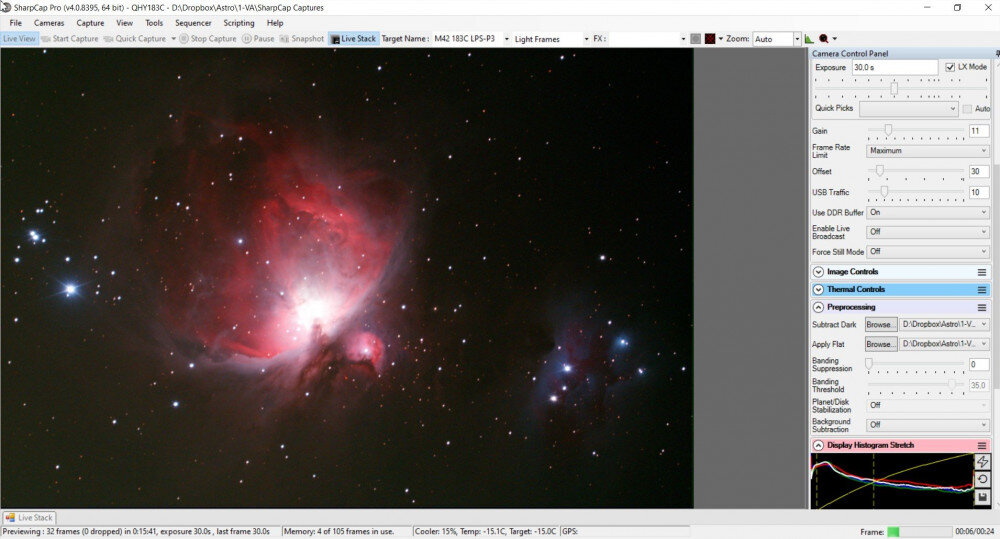Open the Quick Picks dropdown
This screenshot has height=539, width=1000.
click(908, 108)
